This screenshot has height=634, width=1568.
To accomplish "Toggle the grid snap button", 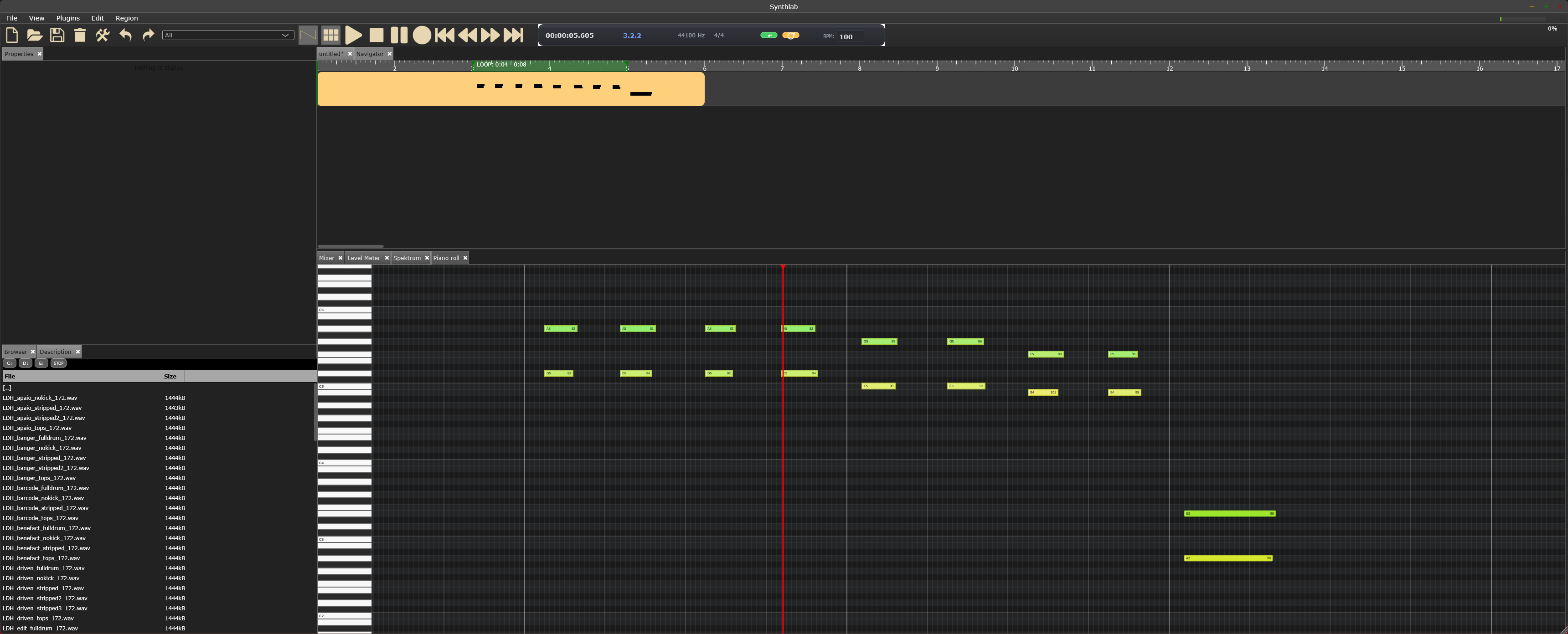I will pos(330,35).
